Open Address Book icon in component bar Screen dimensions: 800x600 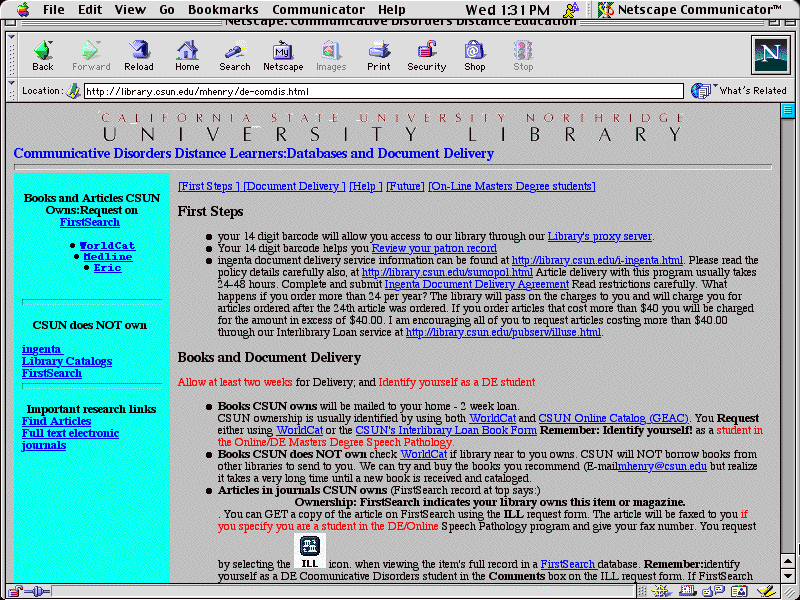[738, 592]
